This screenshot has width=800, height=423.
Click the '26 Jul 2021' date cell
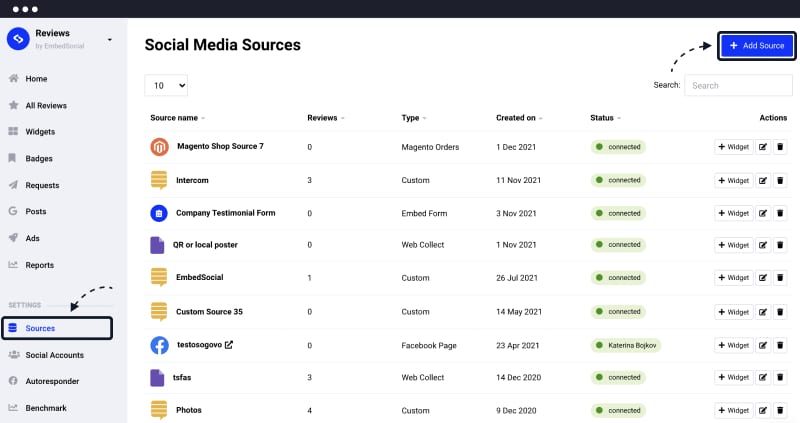click(x=517, y=278)
